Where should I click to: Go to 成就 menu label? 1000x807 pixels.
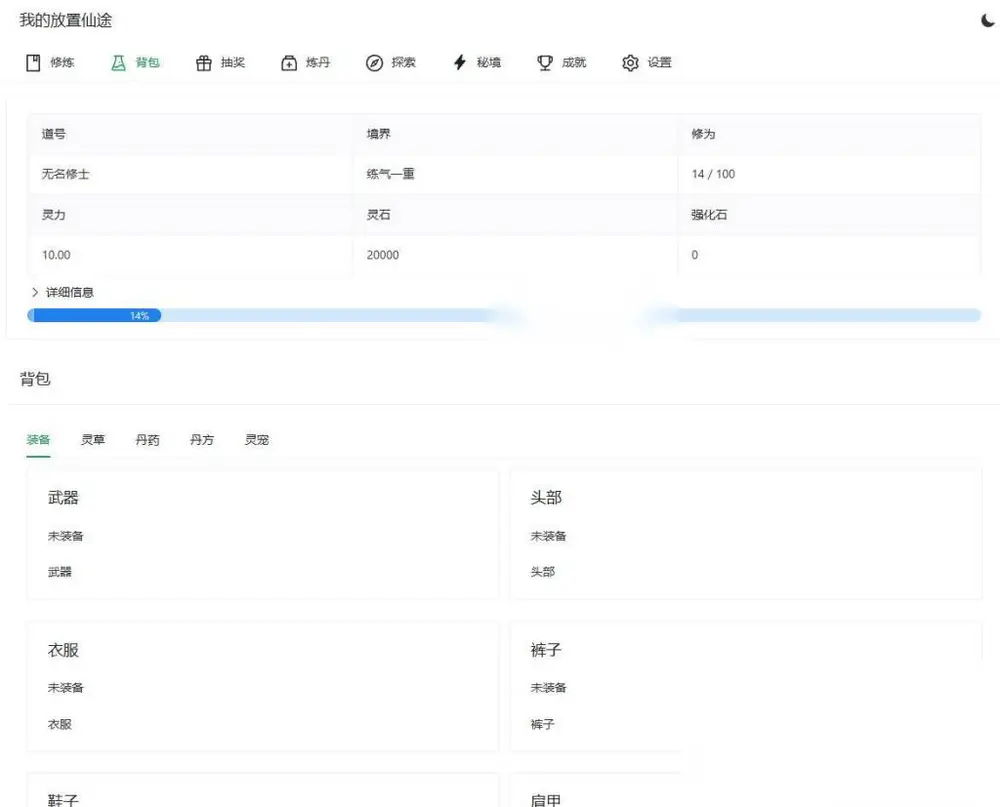click(x=574, y=63)
